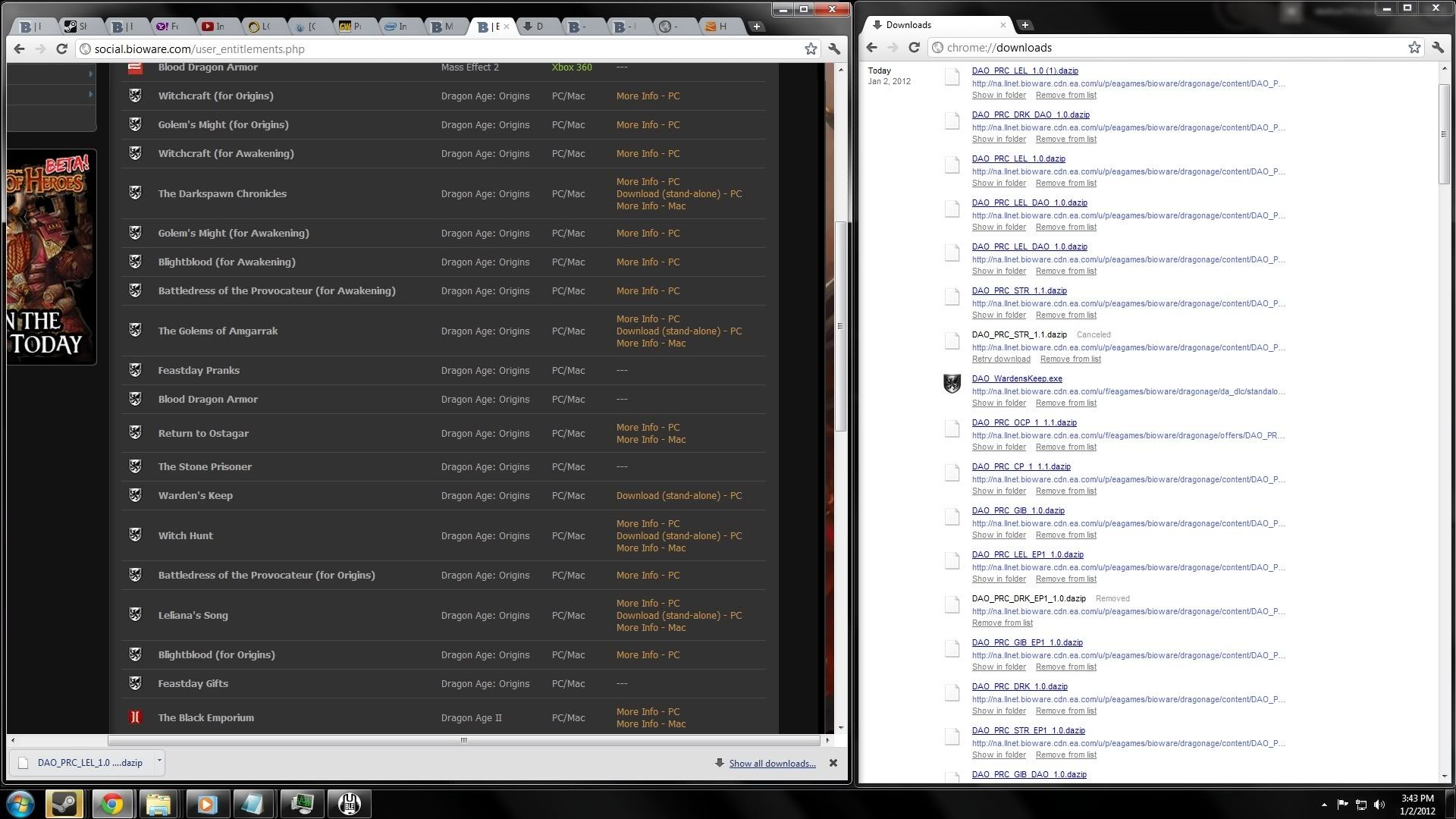
Task: Click Show all downloads link
Action: pyautogui.click(x=772, y=764)
